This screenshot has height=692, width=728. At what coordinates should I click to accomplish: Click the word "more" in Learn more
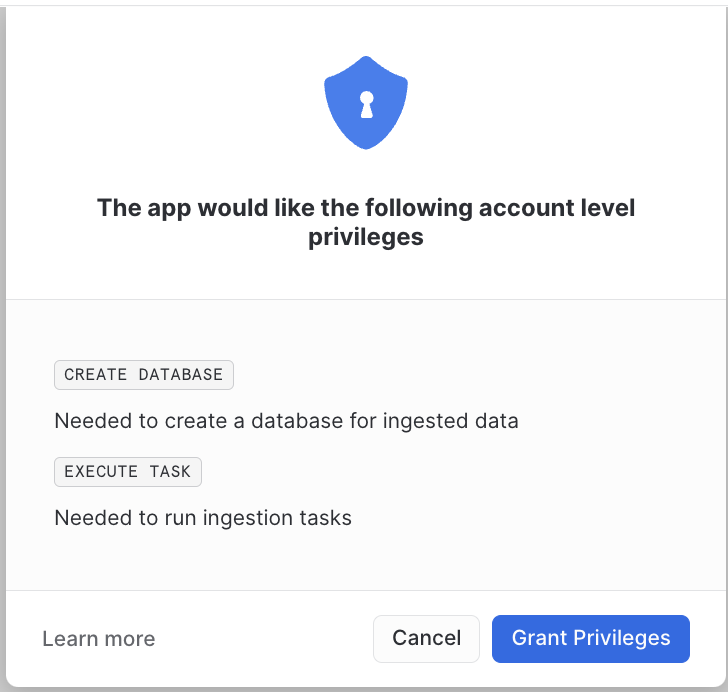[x=130, y=640]
